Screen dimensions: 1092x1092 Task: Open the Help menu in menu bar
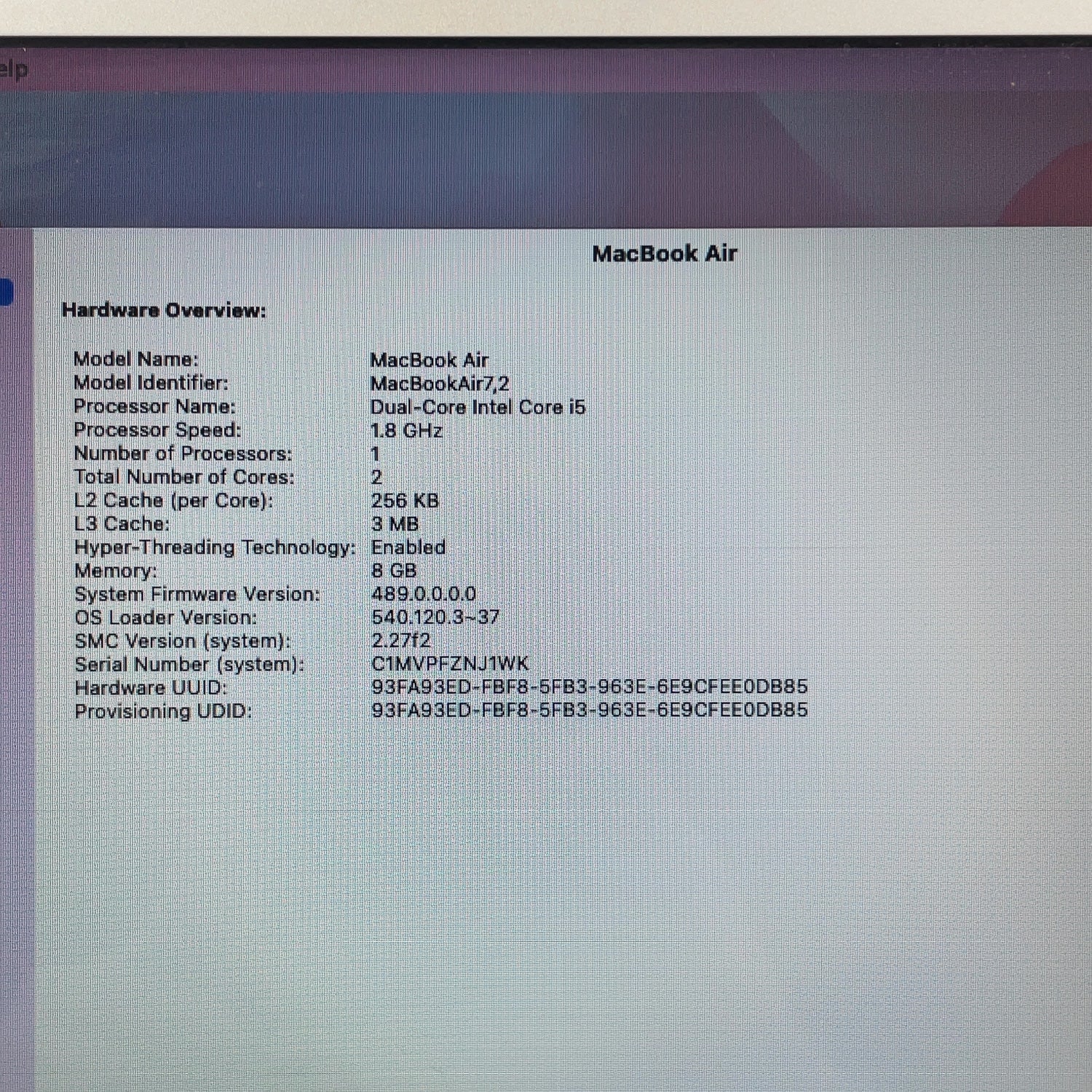[13, 70]
